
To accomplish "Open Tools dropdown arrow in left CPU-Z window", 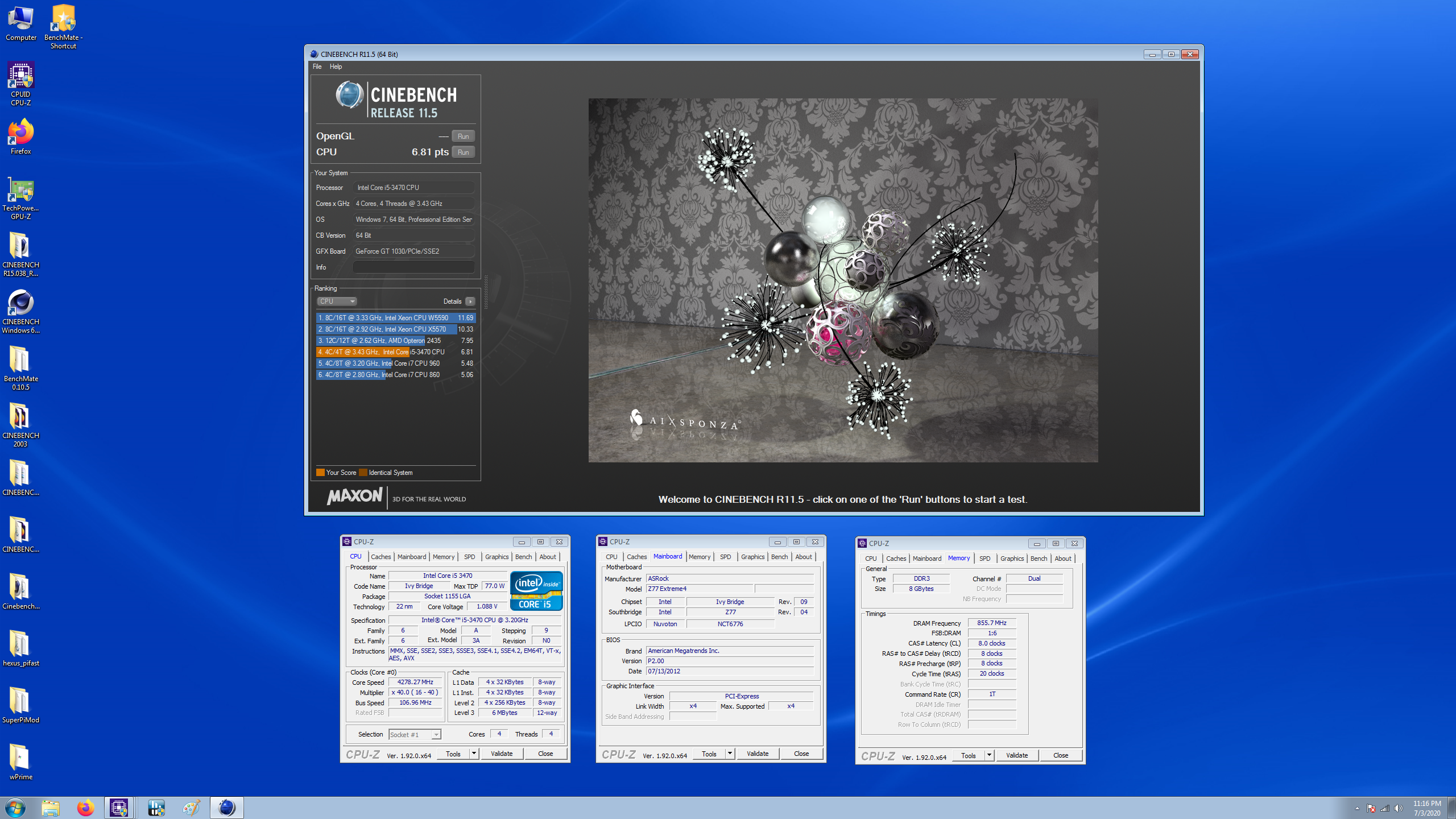I will pos(473,754).
